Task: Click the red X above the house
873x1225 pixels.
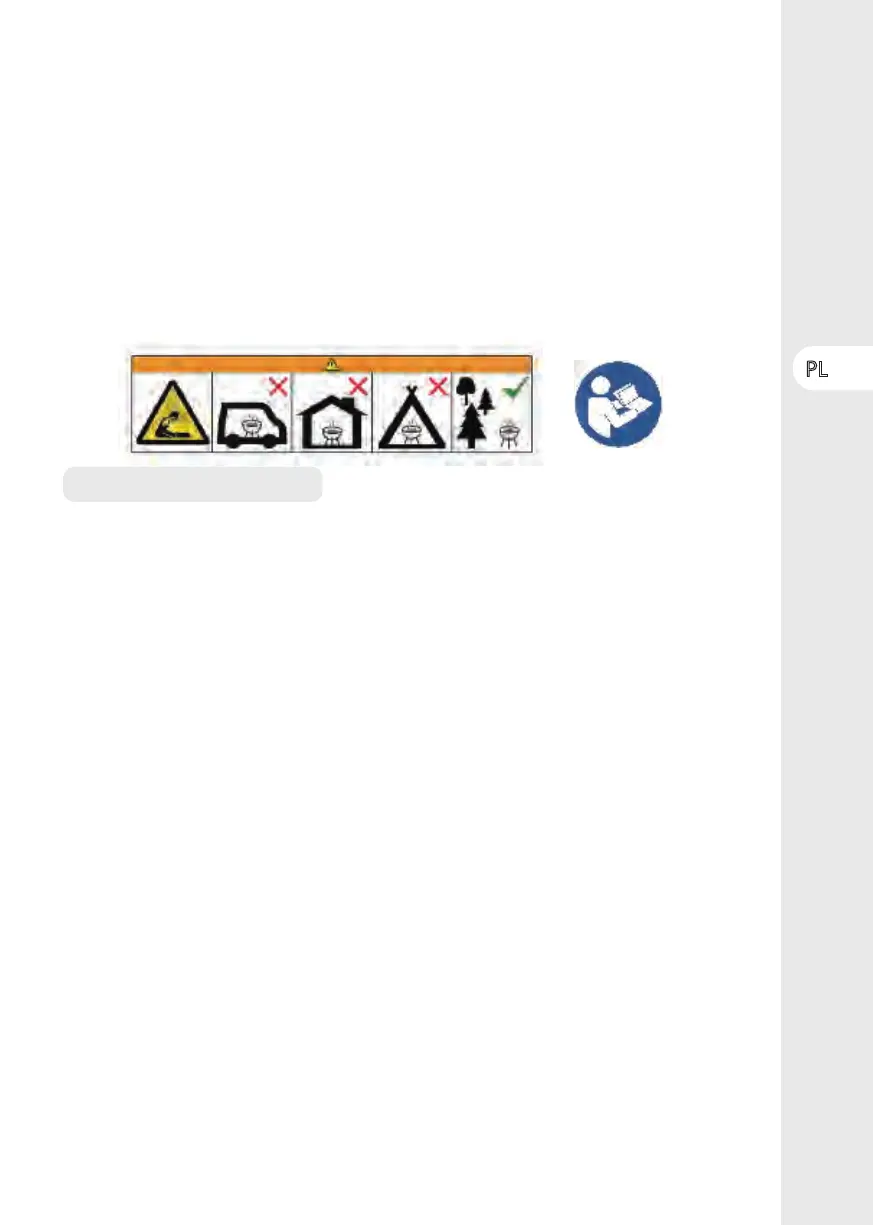Action: 358,386
